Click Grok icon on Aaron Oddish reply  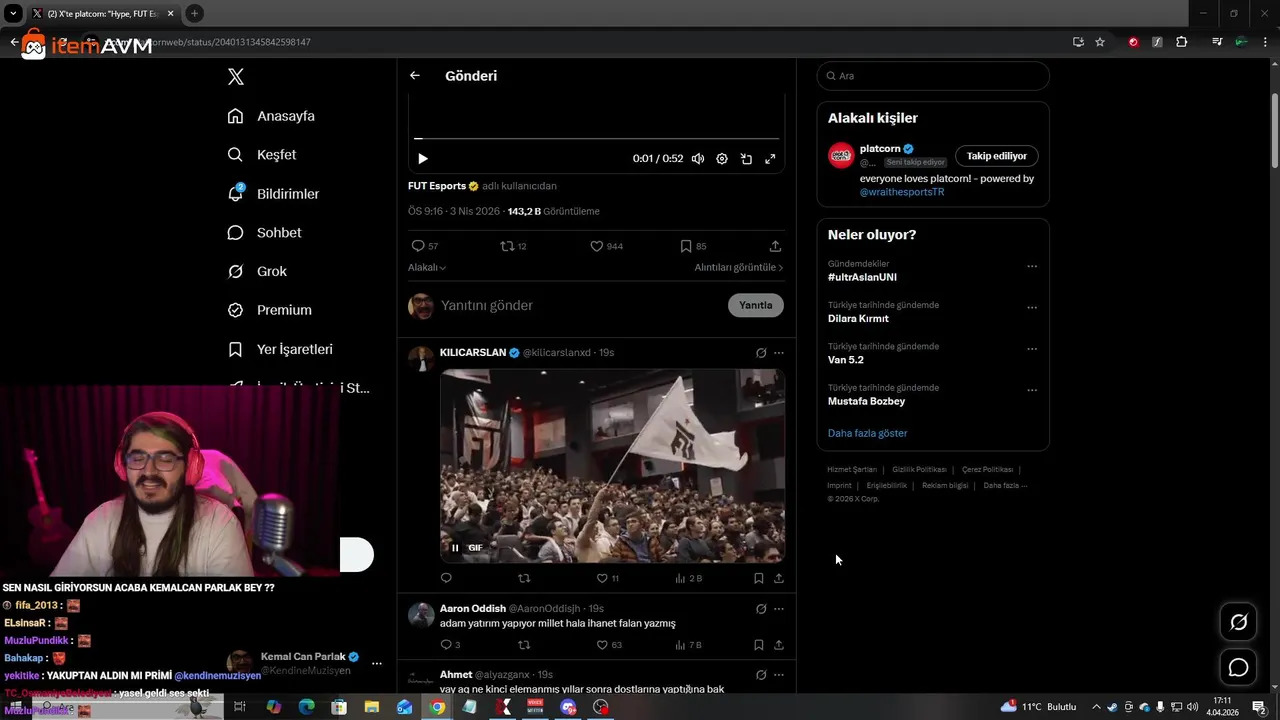coord(761,609)
